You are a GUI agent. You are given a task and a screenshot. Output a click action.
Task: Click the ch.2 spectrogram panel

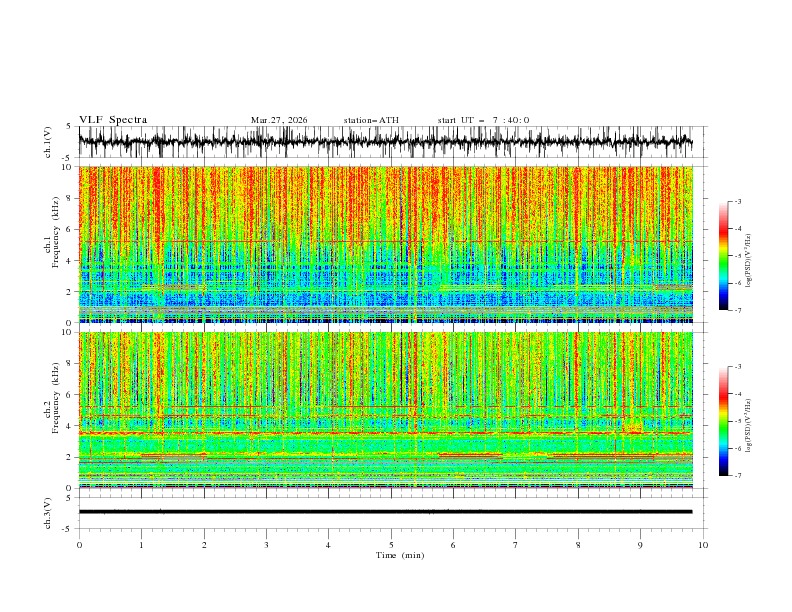coord(385,410)
